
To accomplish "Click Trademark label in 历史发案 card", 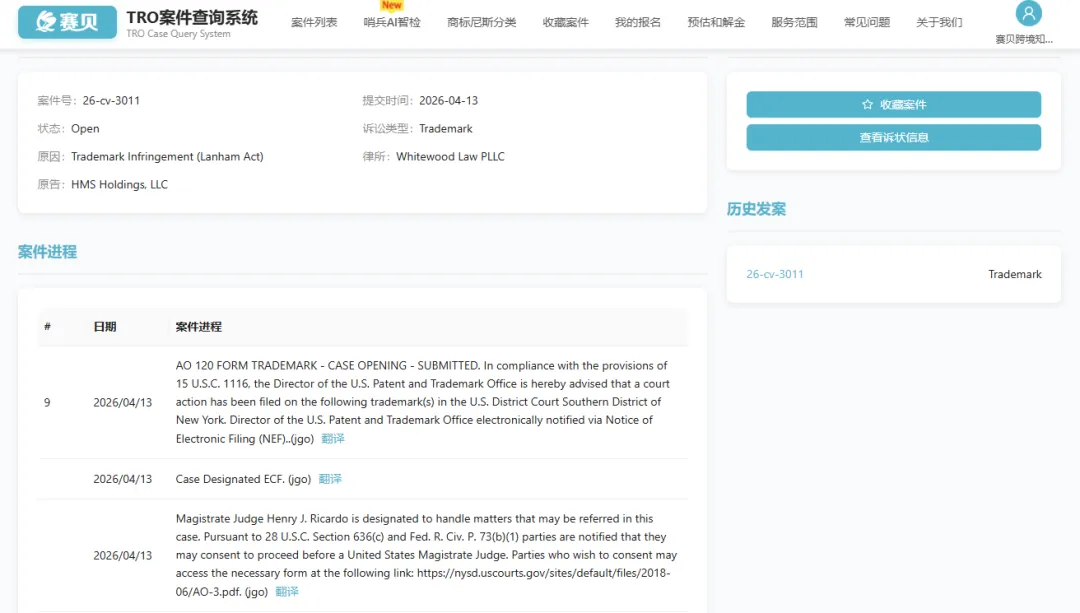I will pyautogui.click(x=1015, y=274).
